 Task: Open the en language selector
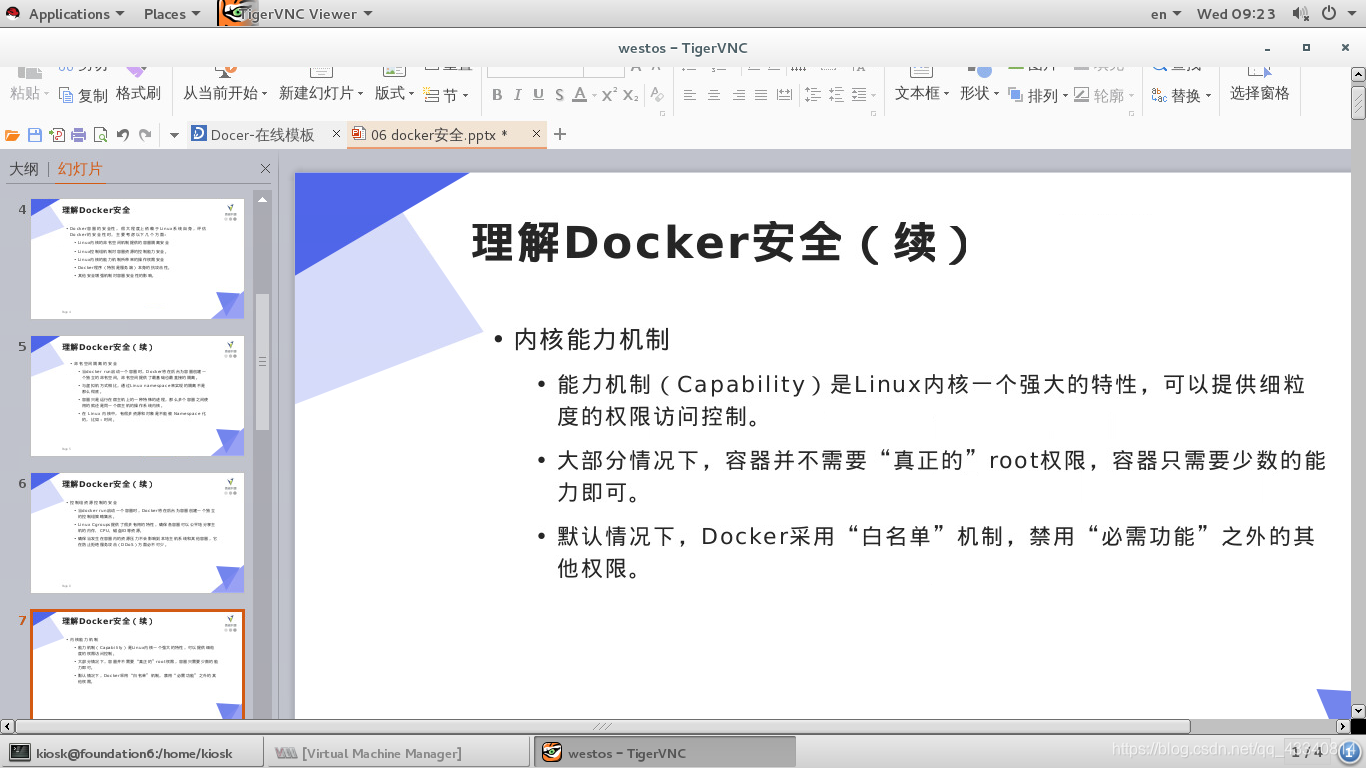coord(1165,14)
